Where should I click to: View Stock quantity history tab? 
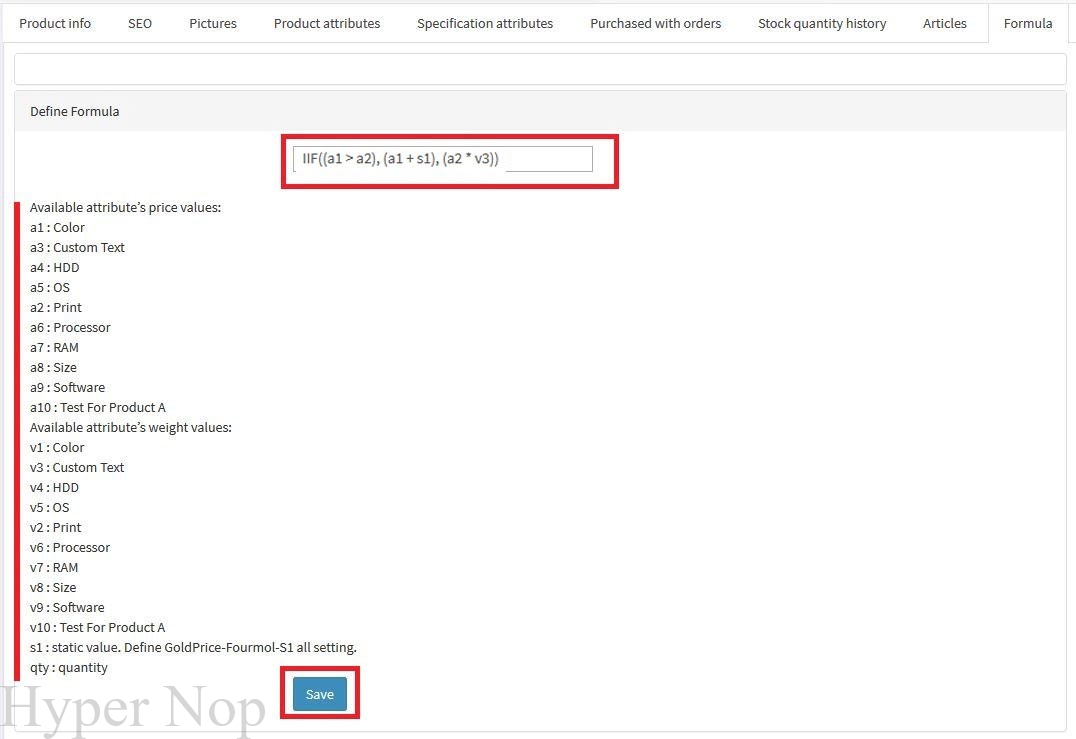click(x=822, y=23)
